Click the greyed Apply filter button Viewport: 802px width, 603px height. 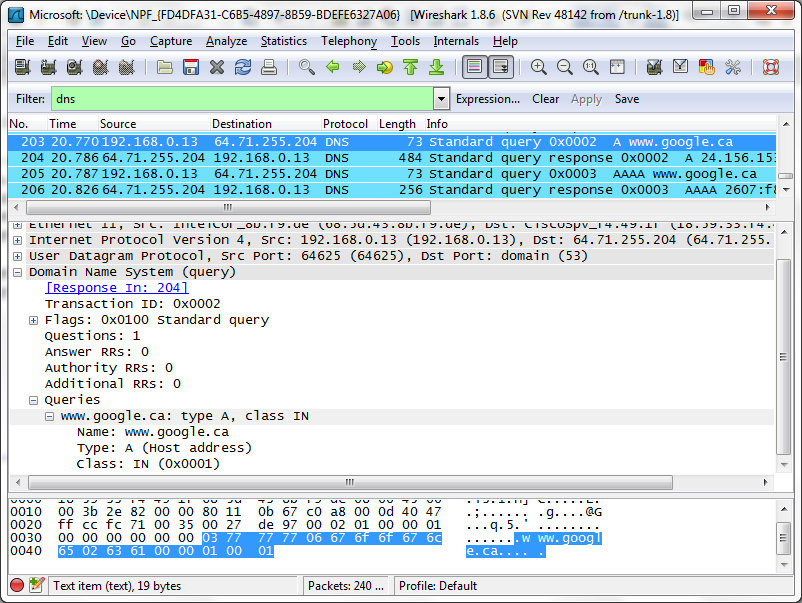[x=586, y=99]
